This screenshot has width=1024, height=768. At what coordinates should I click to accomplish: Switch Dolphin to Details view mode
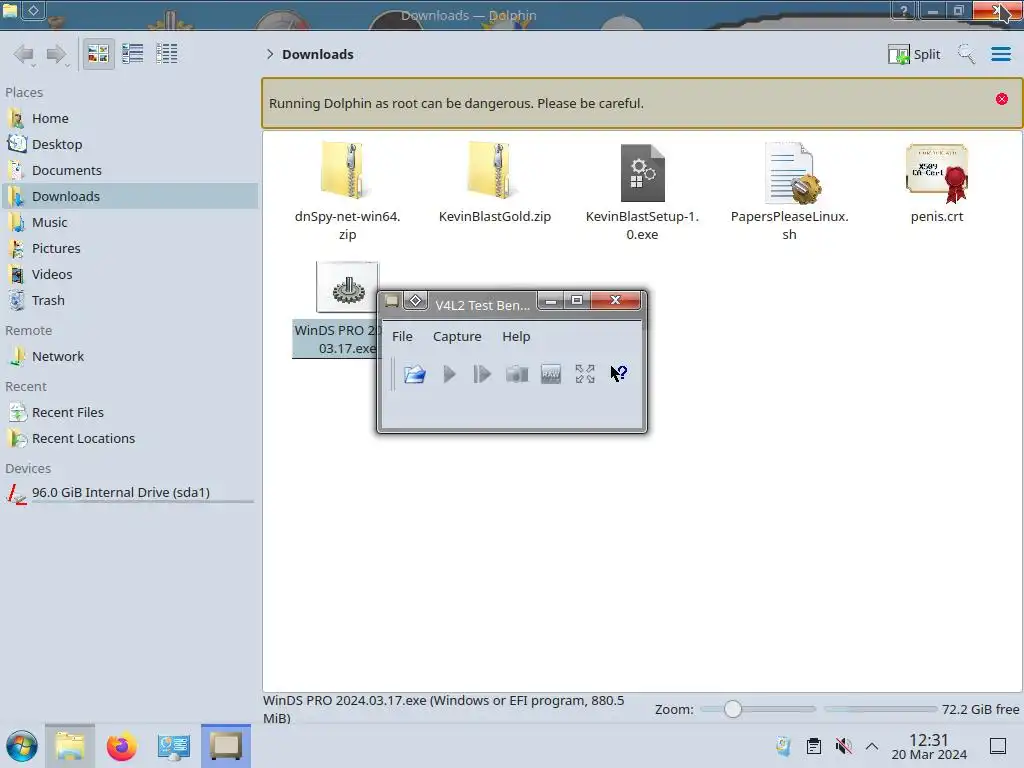click(167, 54)
